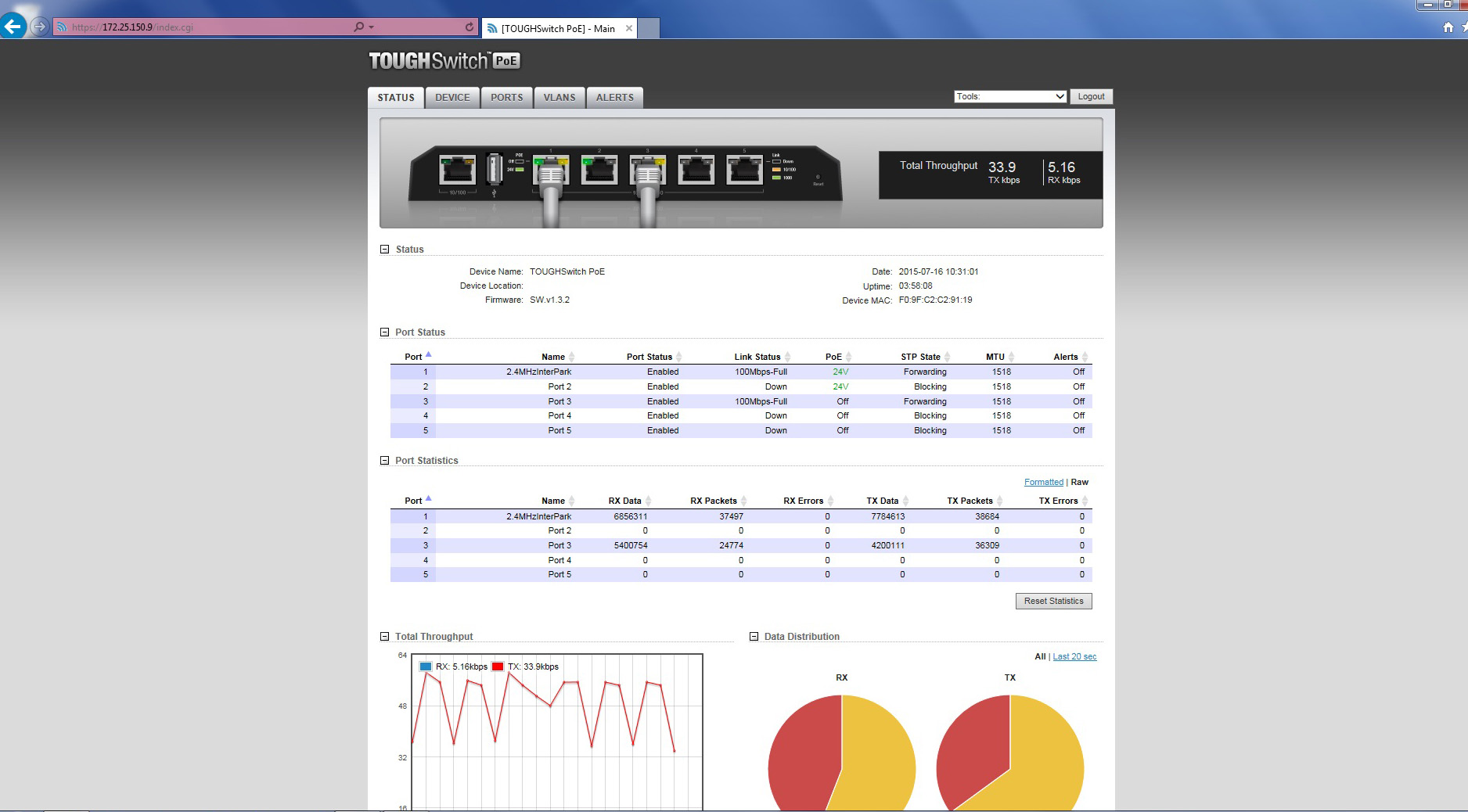Click the Device MAC value F0:9F:C2:C2:91:19
1468x812 pixels.
935,300
